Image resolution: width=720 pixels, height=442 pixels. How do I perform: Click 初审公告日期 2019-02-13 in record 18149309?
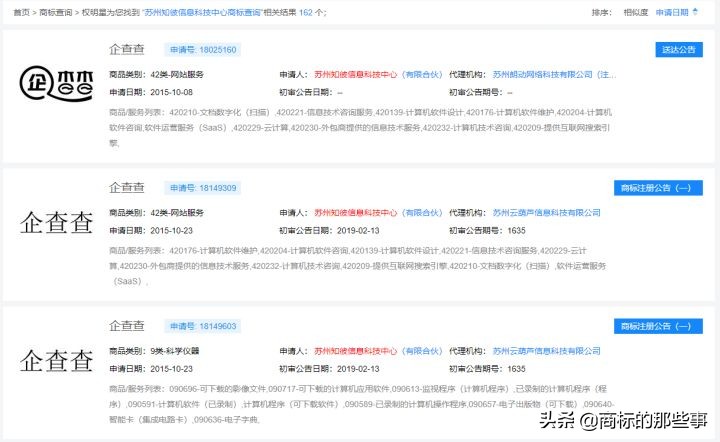pyautogui.click(x=358, y=230)
